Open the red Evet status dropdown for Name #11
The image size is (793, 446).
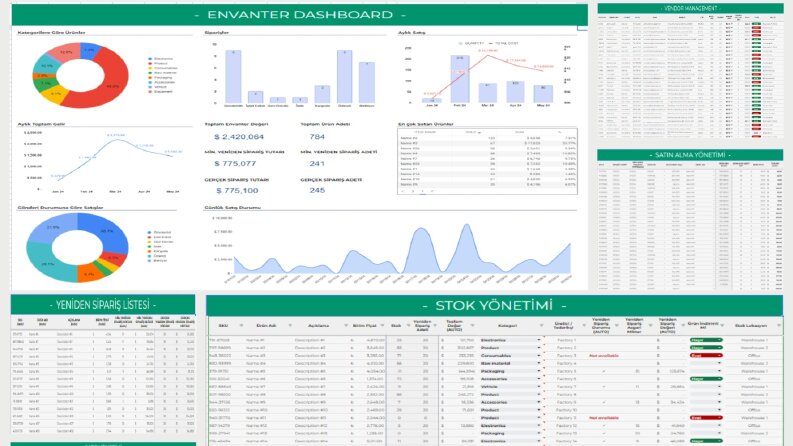click(706, 418)
